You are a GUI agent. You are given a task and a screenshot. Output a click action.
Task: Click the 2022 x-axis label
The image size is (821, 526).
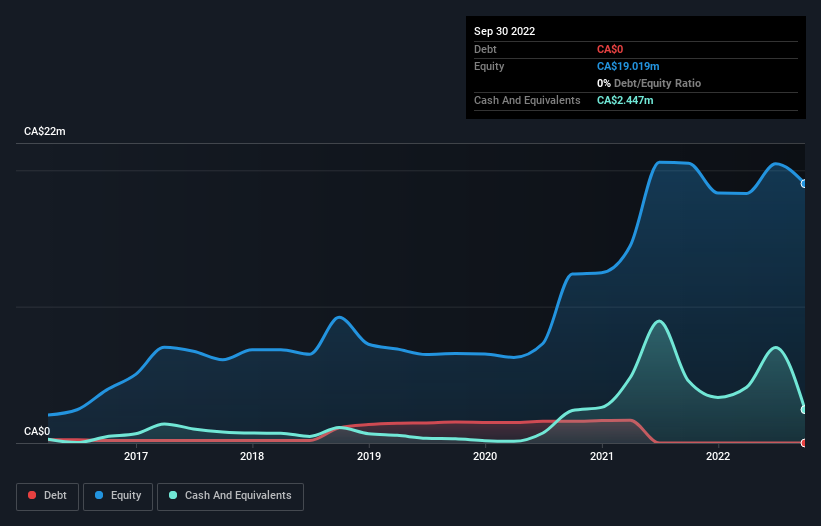[x=718, y=456]
